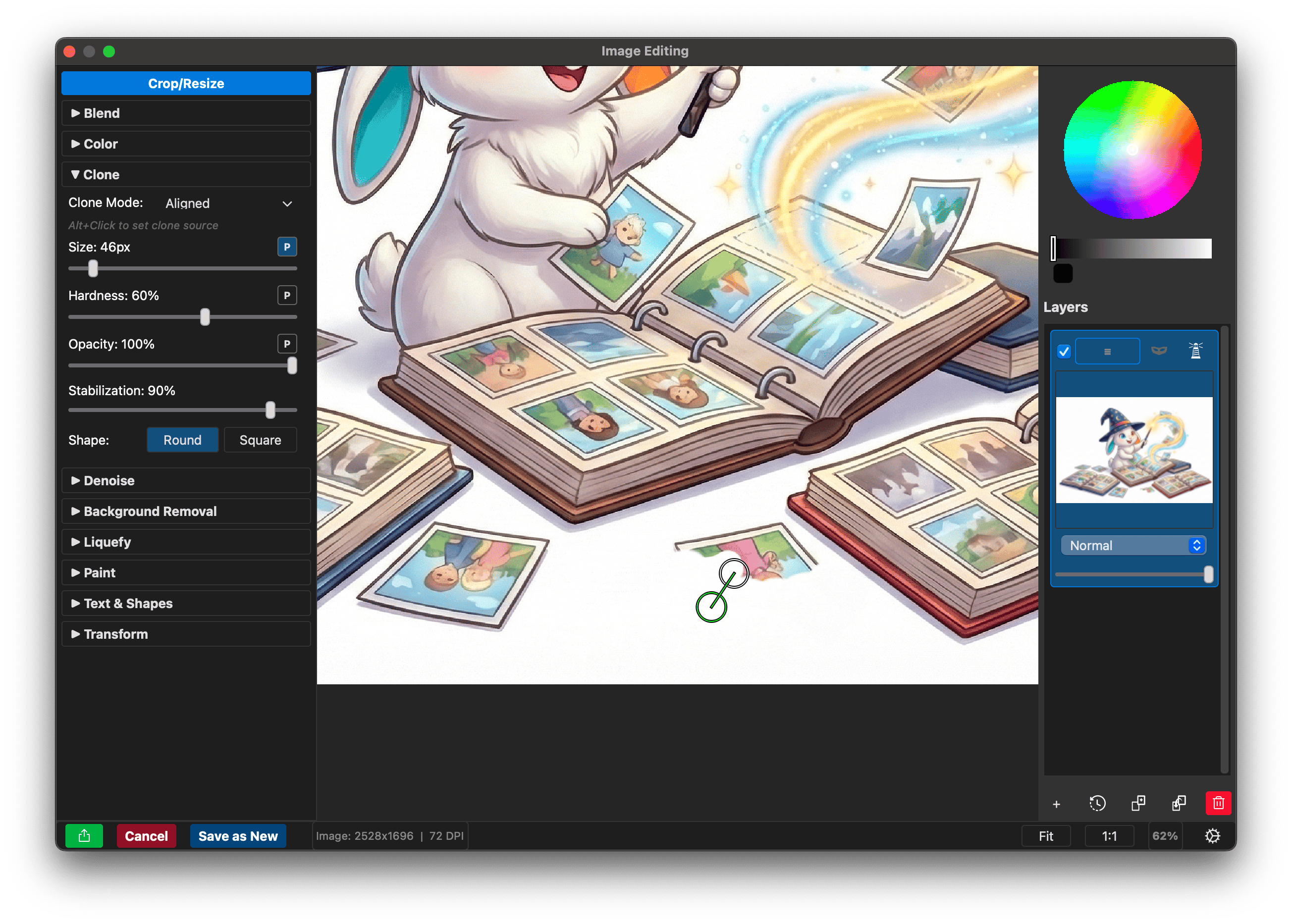Click the Save as New button
This screenshot has width=1292, height=924.
tap(238, 835)
